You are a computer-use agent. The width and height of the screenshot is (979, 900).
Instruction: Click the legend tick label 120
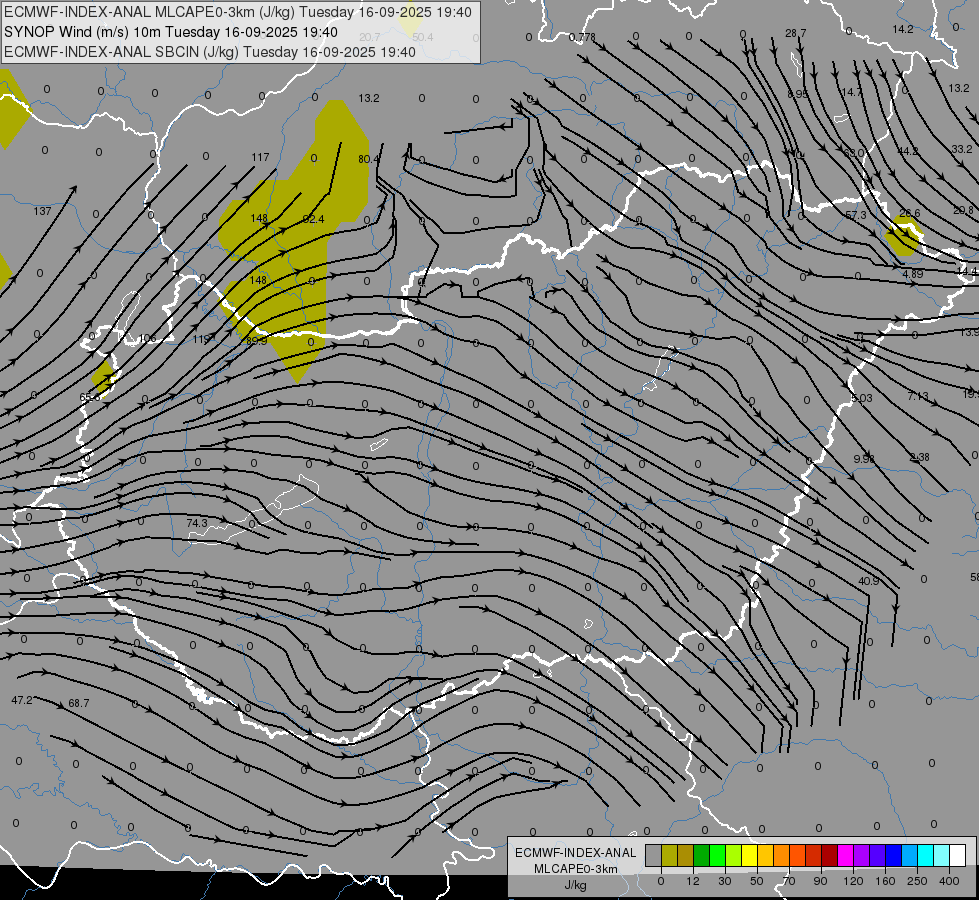tap(853, 881)
